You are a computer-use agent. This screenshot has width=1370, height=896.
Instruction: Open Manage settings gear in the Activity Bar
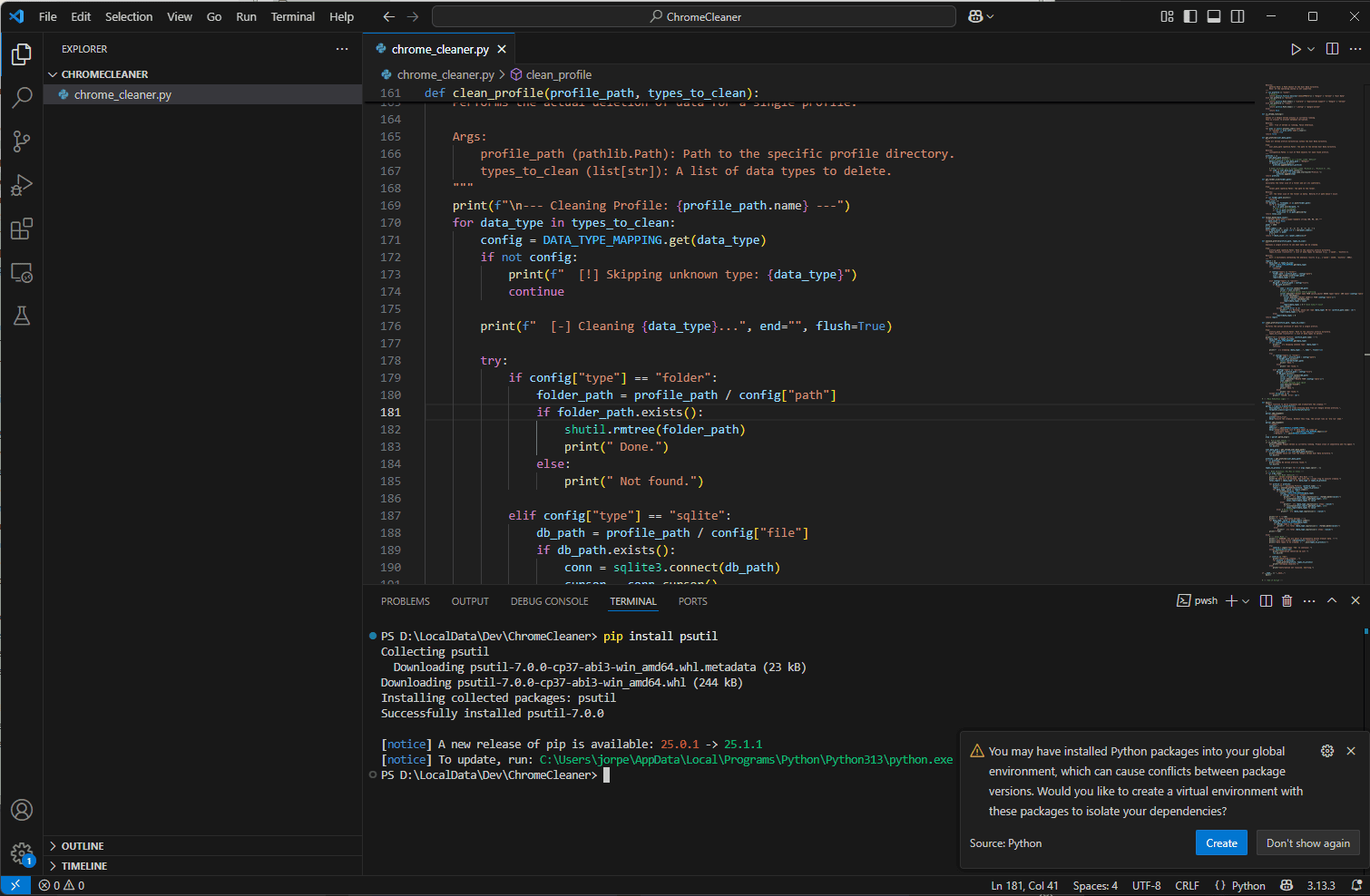22,852
